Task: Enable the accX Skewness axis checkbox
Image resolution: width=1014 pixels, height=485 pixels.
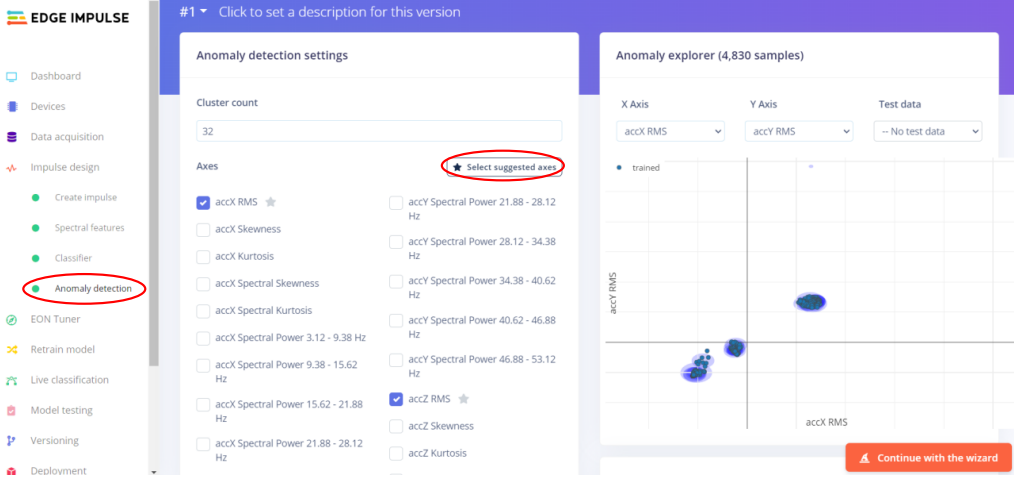Action: [203, 229]
